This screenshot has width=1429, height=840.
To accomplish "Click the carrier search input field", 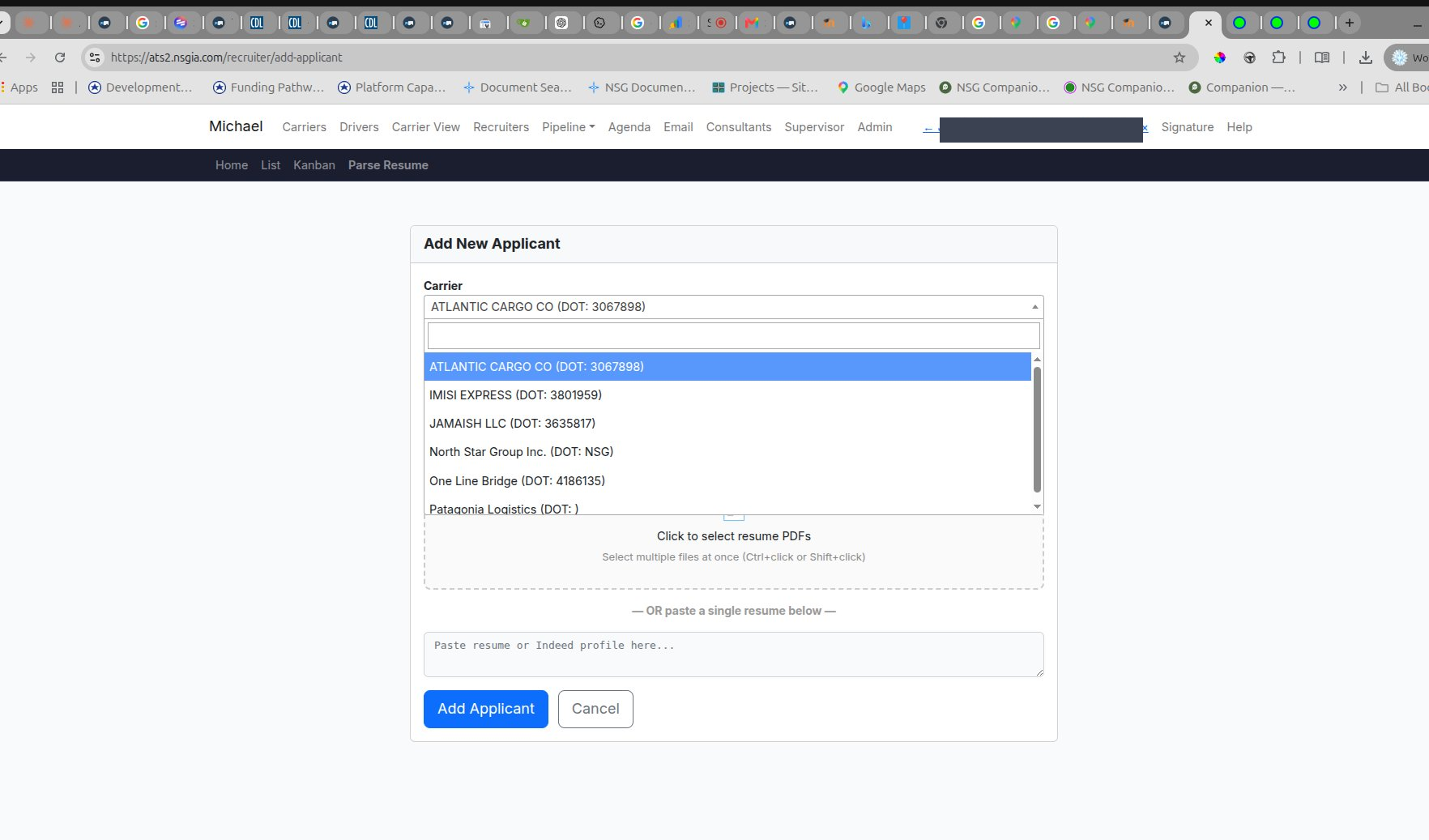I will tap(734, 335).
